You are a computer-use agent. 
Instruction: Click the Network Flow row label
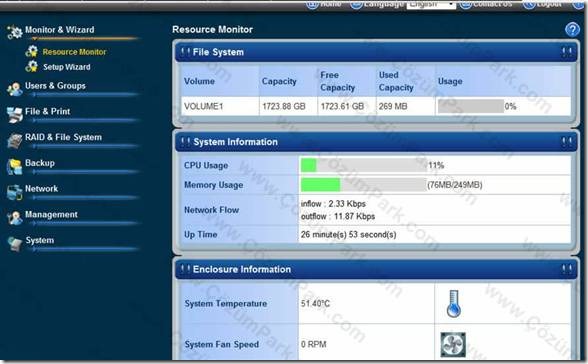(212, 210)
